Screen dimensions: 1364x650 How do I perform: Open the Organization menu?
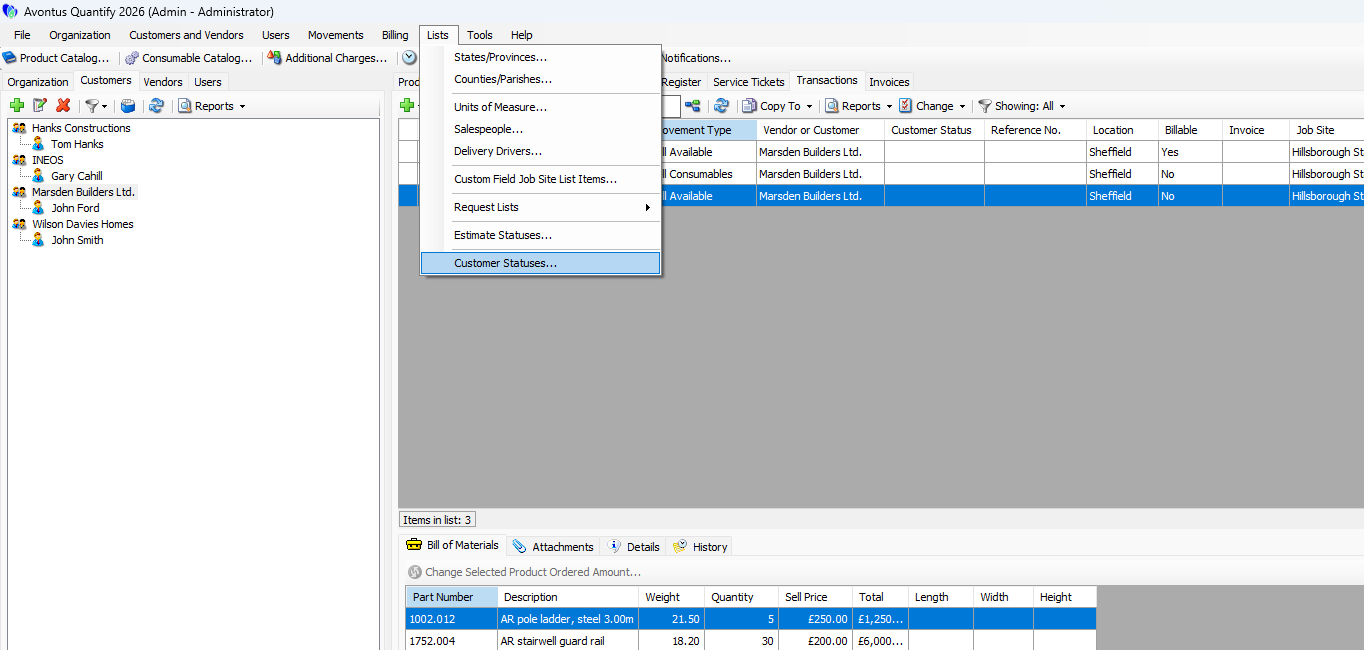tap(80, 35)
